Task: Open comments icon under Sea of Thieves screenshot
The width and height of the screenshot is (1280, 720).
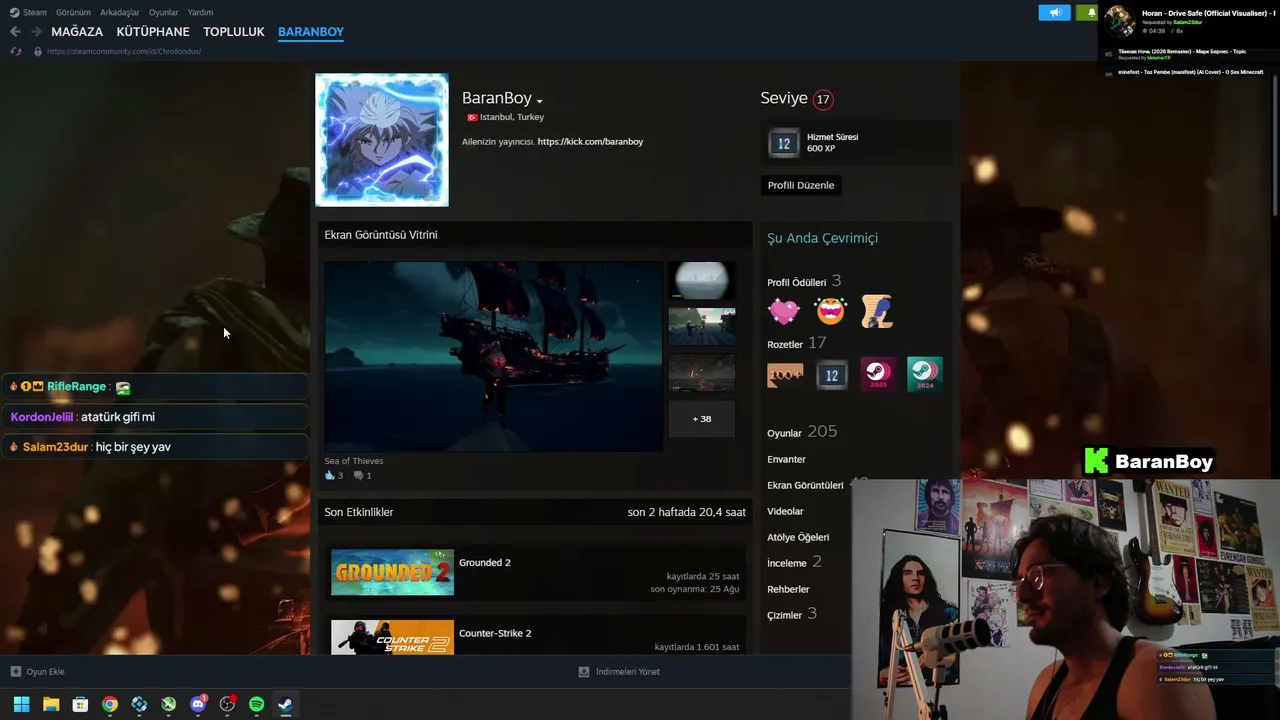Action: coord(358,475)
